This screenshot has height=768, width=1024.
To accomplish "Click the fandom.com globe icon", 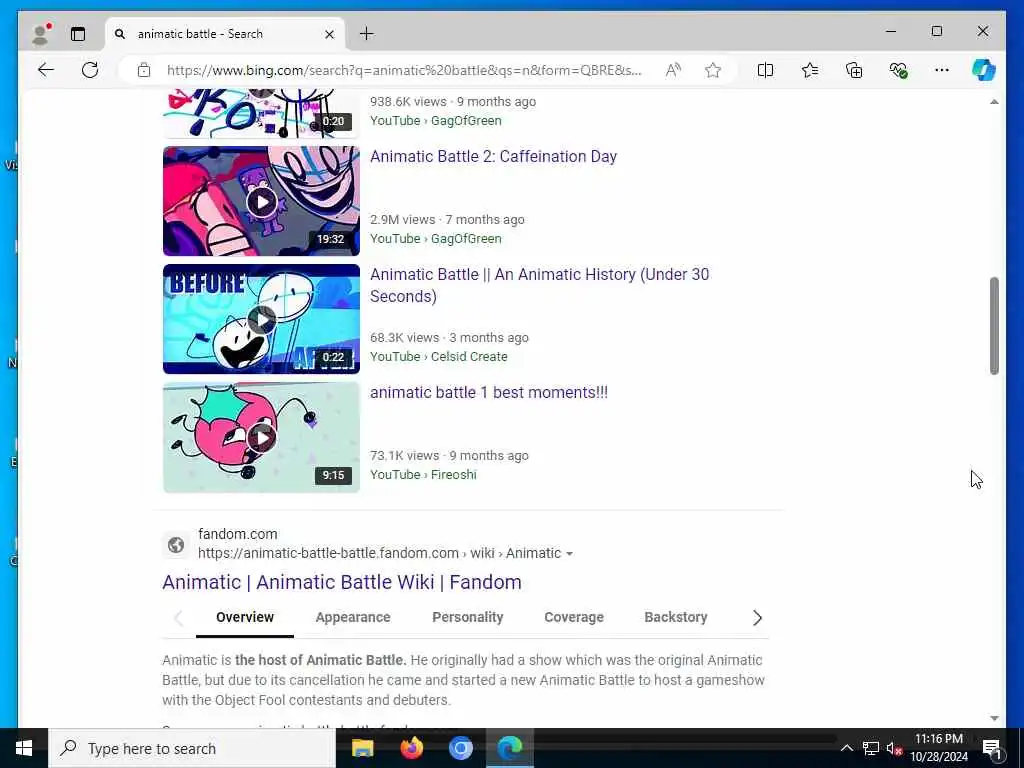I will pyautogui.click(x=176, y=545).
